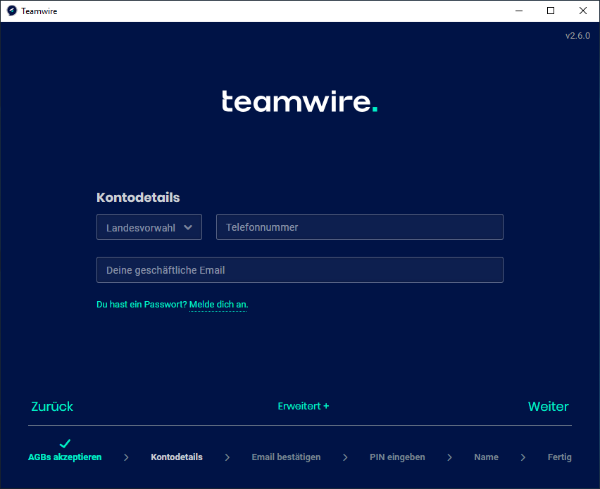Click the Deine geschäftliche Email field
Viewport: 600px width, 489px height.
pyautogui.click(x=299, y=270)
